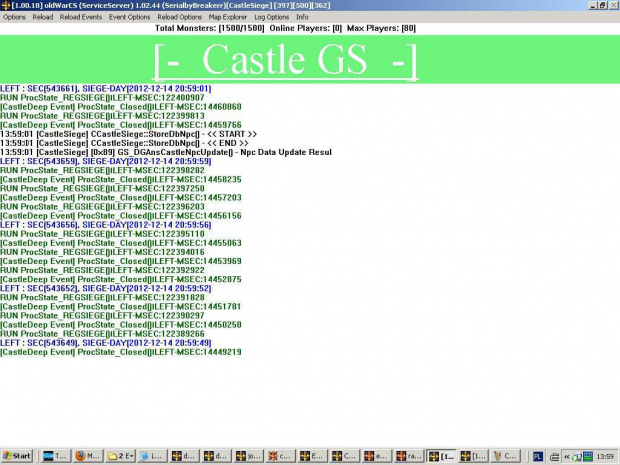Open the Map Explorer menu

[228, 17]
